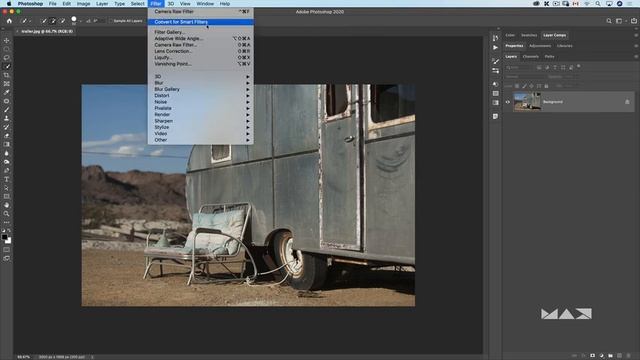Select the Blur tool
Viewport: 640px width, 360px height.
tap(7, 153)
